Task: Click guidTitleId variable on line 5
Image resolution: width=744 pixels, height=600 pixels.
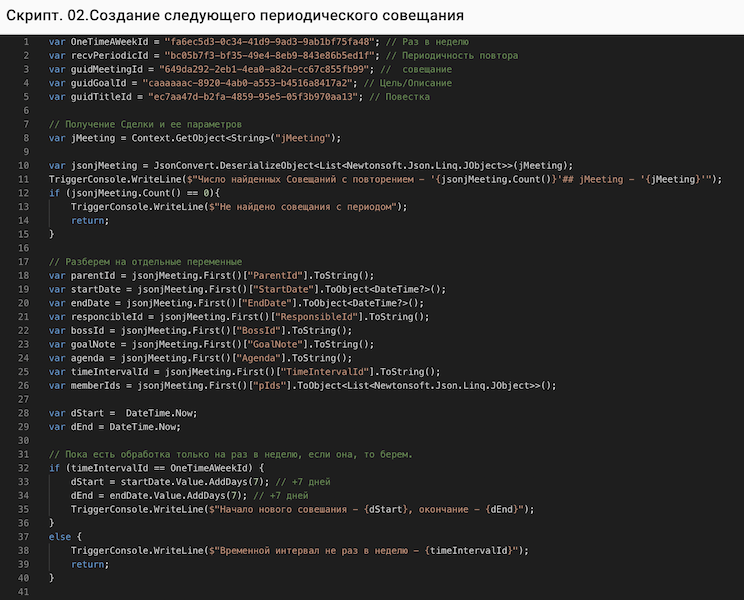Action: tap(101, 97)
